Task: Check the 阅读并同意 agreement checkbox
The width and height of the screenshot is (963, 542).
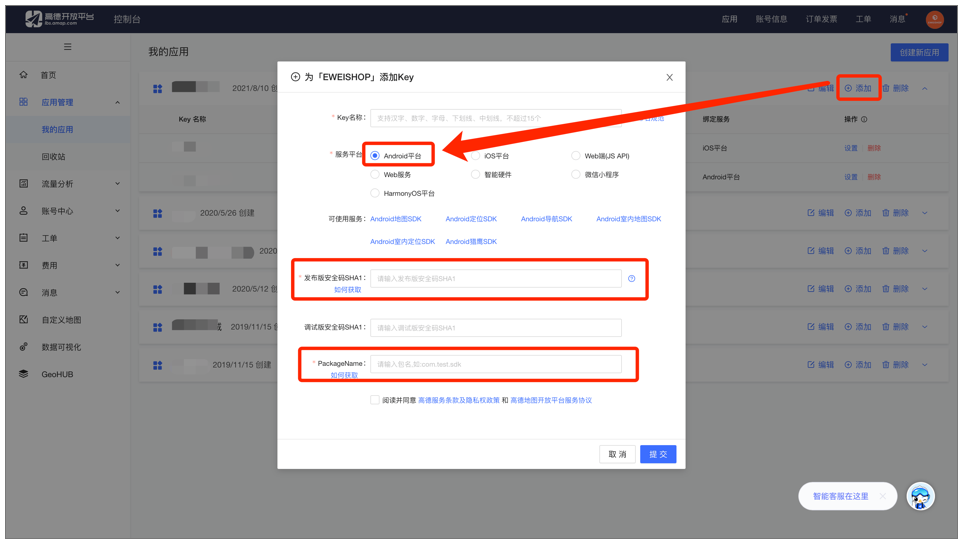Action: [375, 400]
